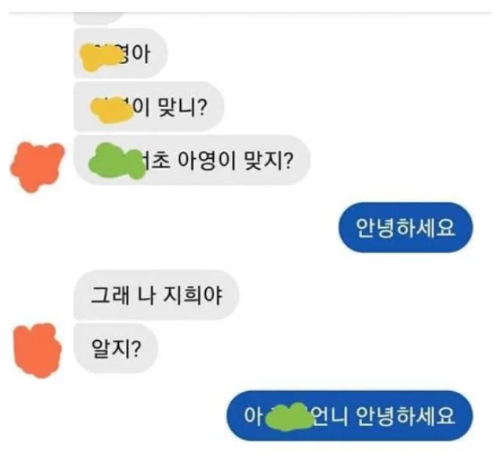This screenshot has width=497, height=462.
Task: Click the word '맞니?' in the second bubble
Action: pos(183,107)
